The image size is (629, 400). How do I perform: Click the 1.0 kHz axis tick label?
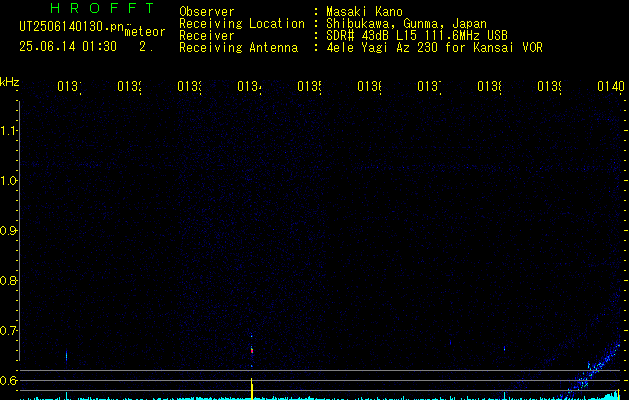pos(8,181)
